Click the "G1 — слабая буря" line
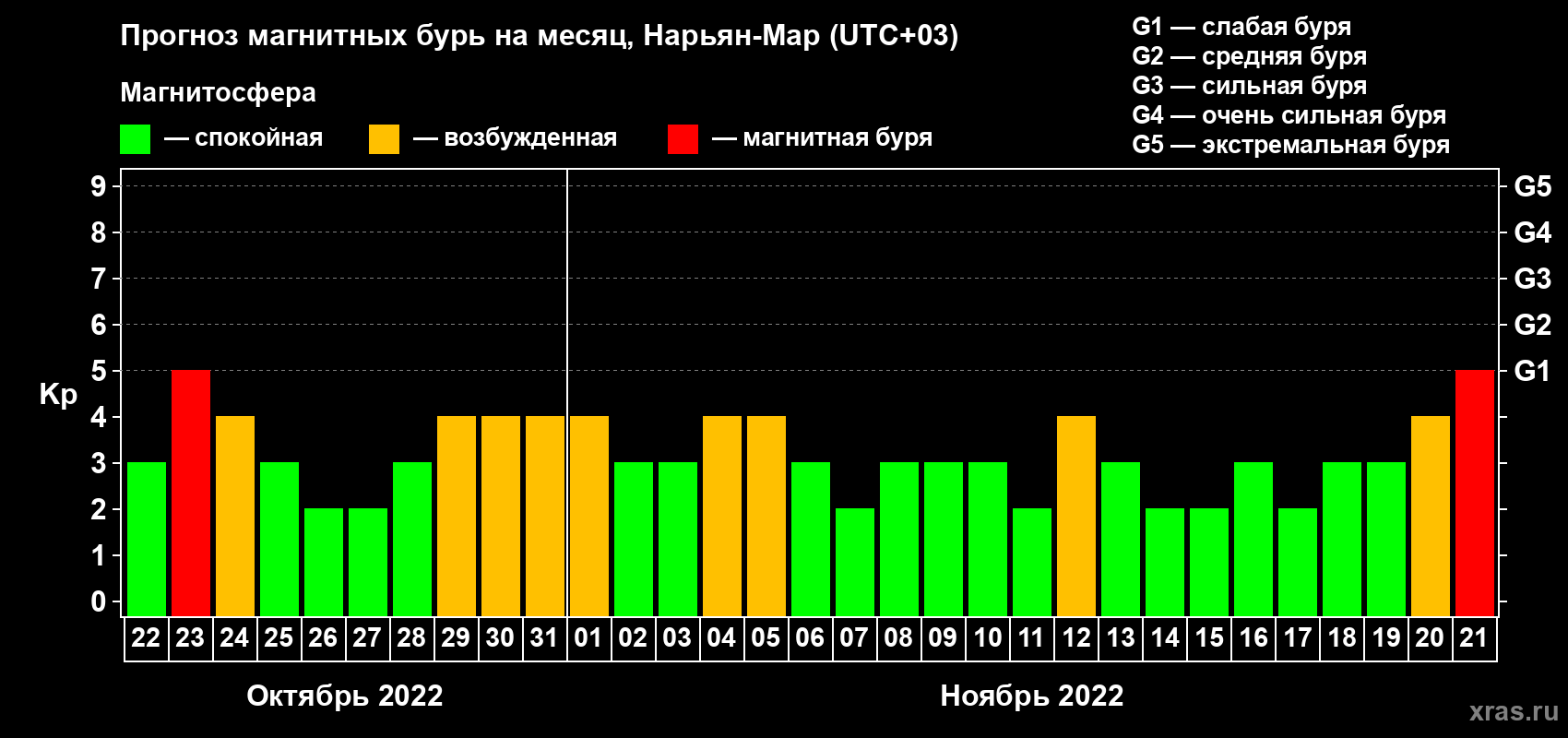 click(1241, 27)
